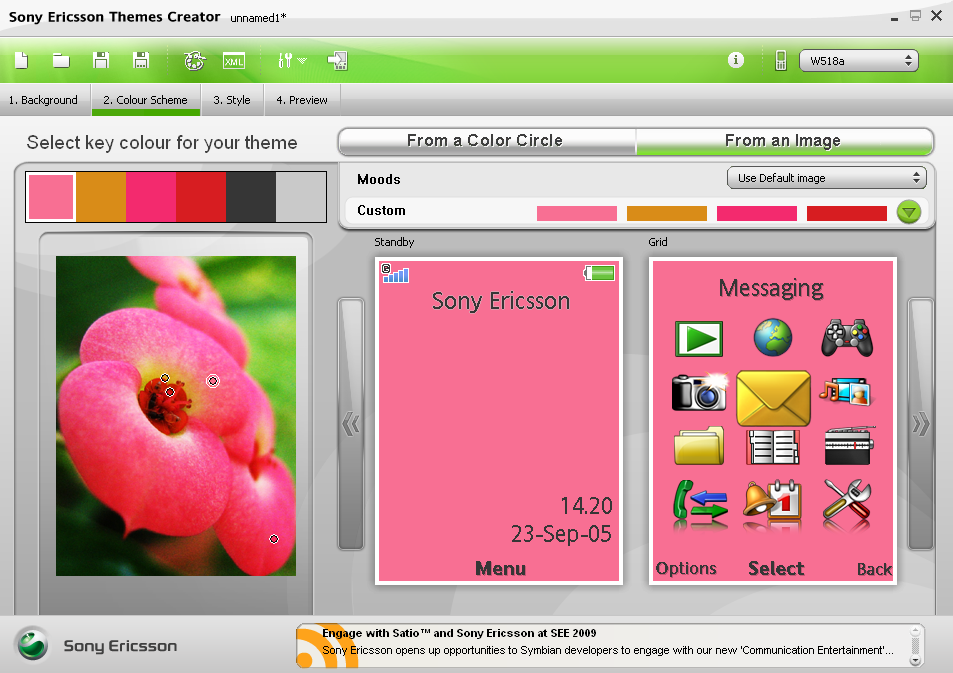Show previous preview screens with left chevrons
The height and width of the screenshot is (673, 953).
[x=351, y=424]
